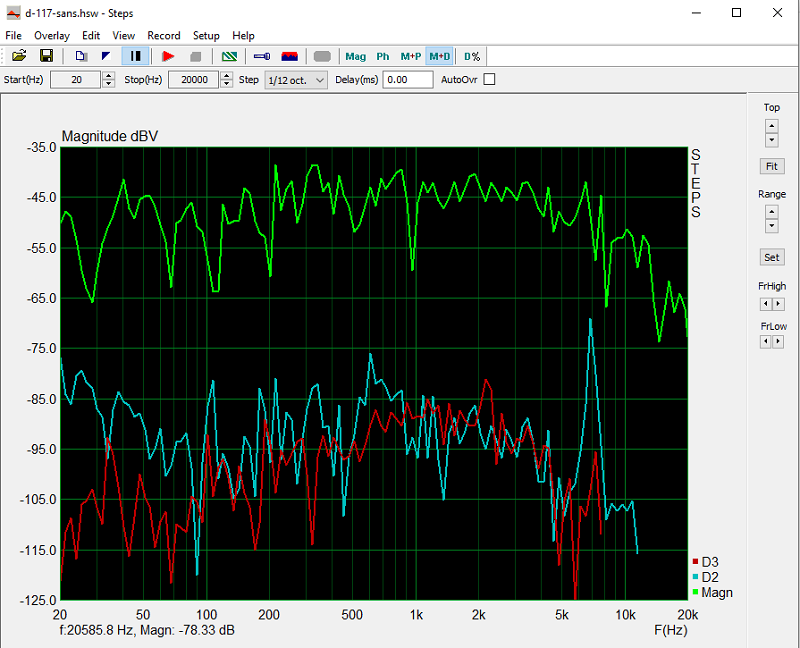Screen dimensions: 800x648
Task: Switch to D% distortion view
Action: (x=472, y=57)
